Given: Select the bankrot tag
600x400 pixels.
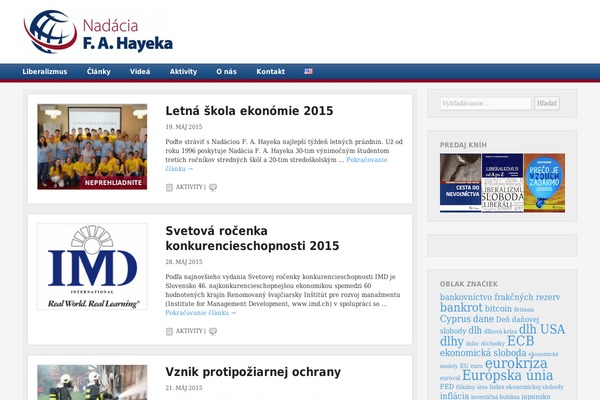Looking at the screenshot, I should (x=461, y=307).
